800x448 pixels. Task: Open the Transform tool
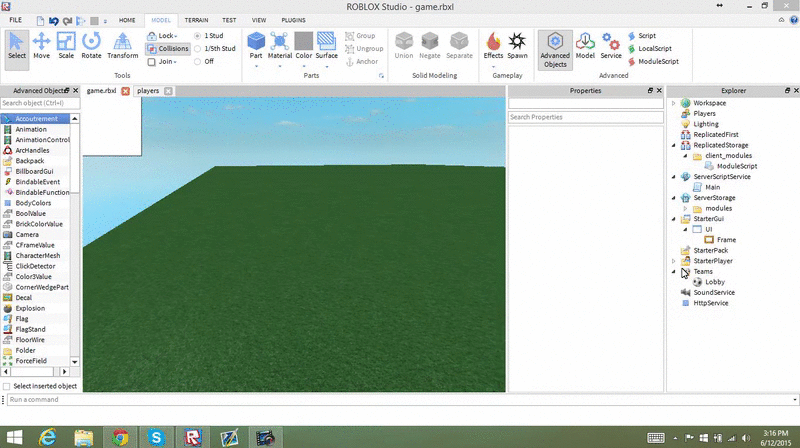(x=122, y=46)
